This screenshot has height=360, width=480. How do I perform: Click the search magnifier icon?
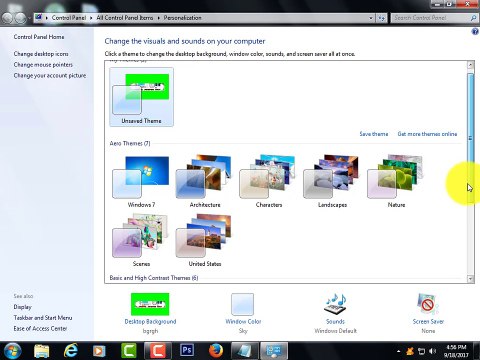pyautogui.click(x=473, y=18)
